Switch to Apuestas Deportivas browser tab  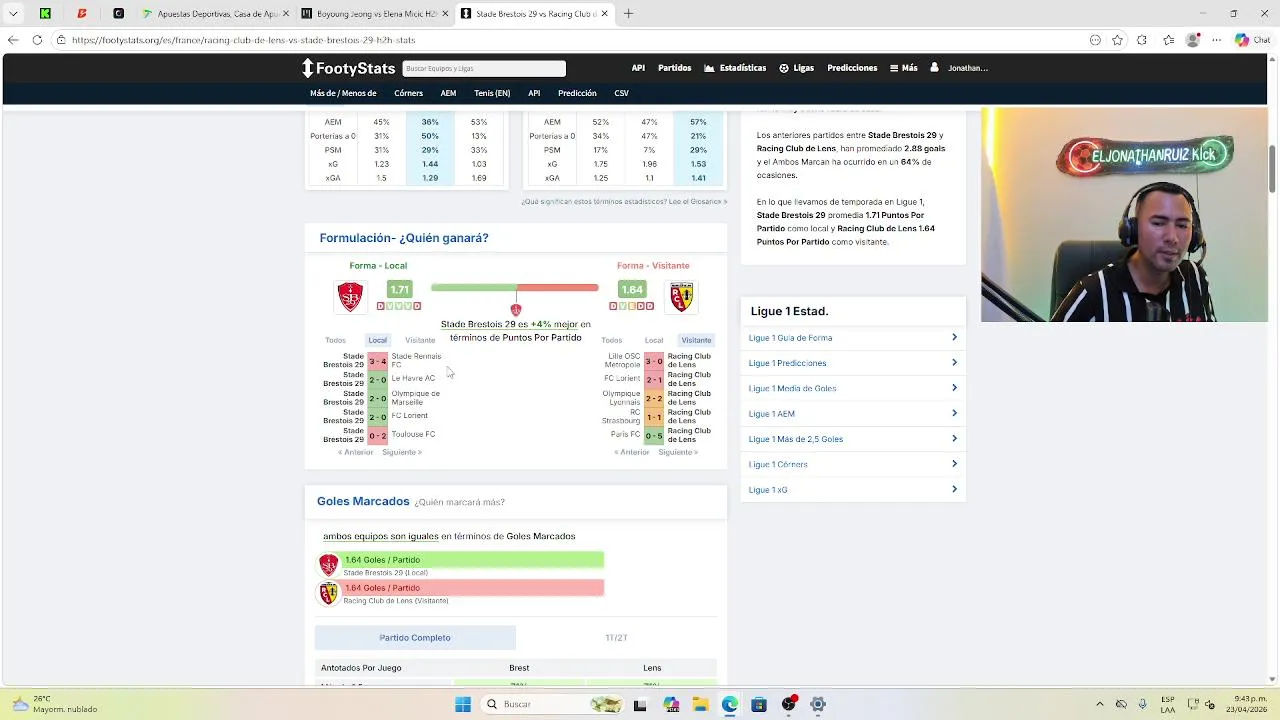[216, 14]
